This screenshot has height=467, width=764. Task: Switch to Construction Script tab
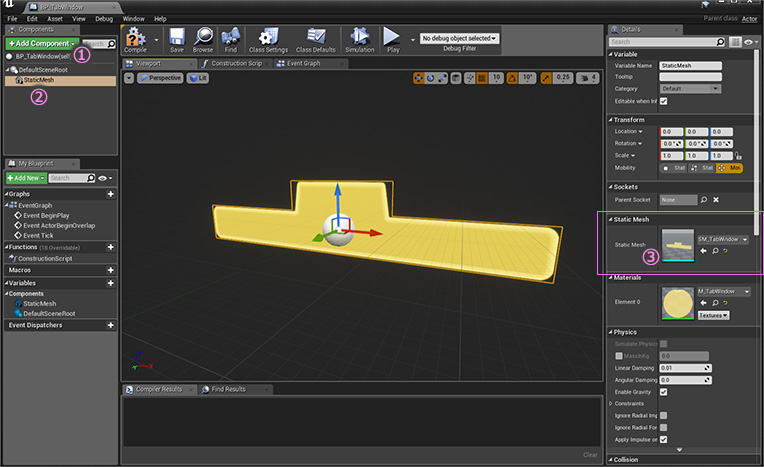235,63
